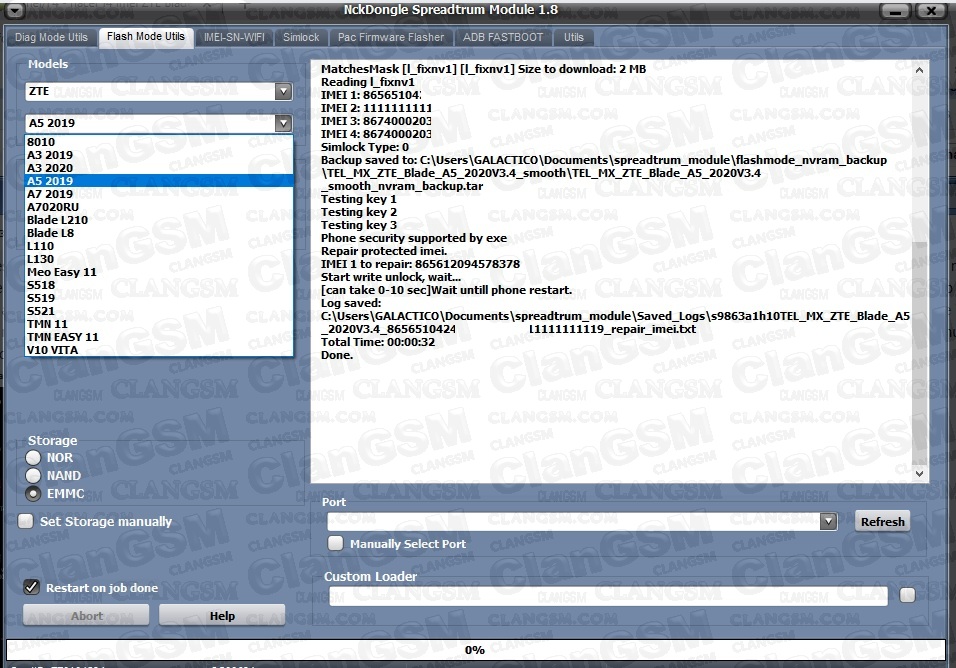The width and height of the screenshot is (956, 668).
Task: Select L130 from the model list
Action: point(159,259)
